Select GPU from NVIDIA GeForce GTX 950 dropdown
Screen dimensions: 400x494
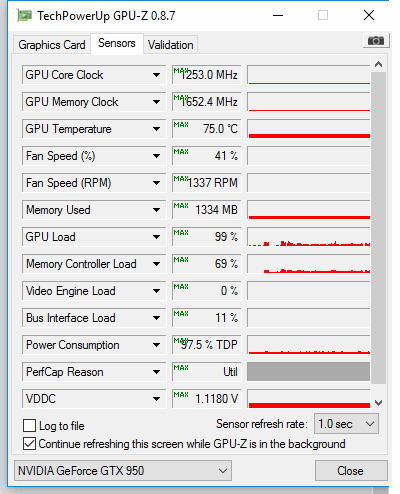click(123, 471)
